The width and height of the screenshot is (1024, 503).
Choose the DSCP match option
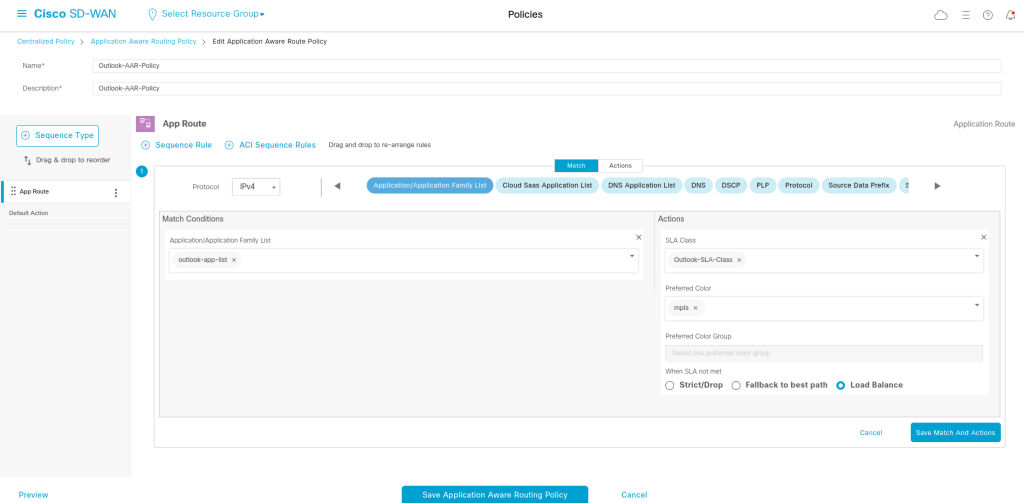[730, 186]
